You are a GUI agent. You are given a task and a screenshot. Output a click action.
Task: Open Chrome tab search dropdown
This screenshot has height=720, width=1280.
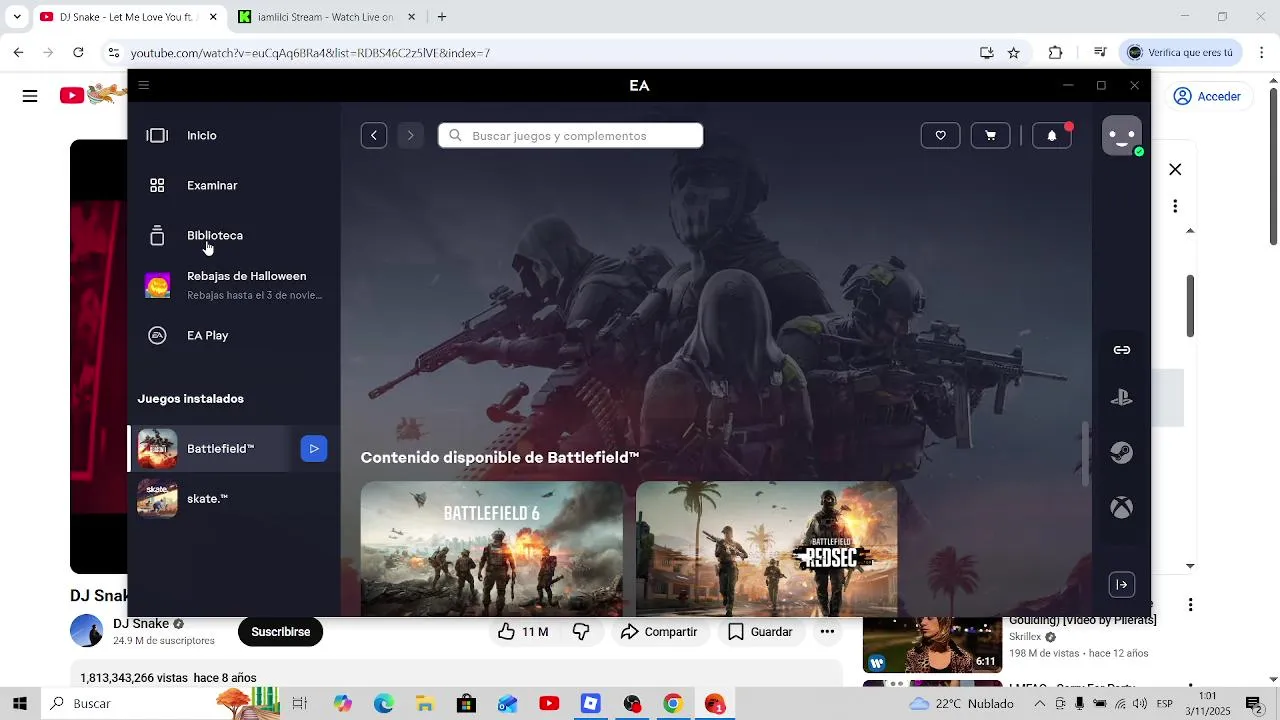click(16, 17)
